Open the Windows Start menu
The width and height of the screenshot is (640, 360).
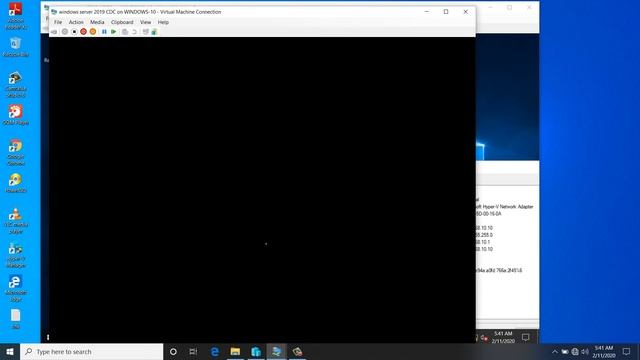10,351
